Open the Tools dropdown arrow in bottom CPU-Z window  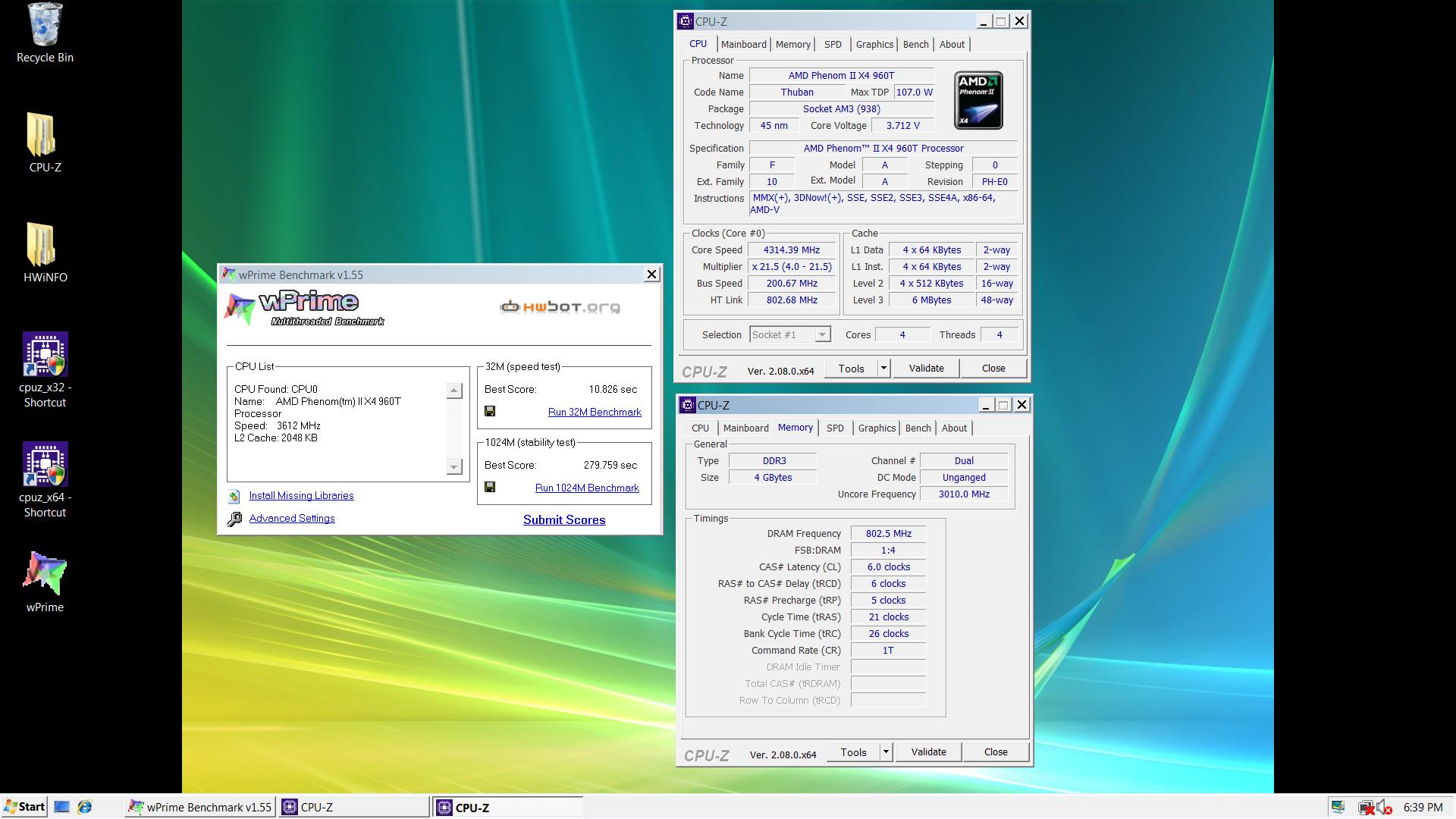coord(886,752)
